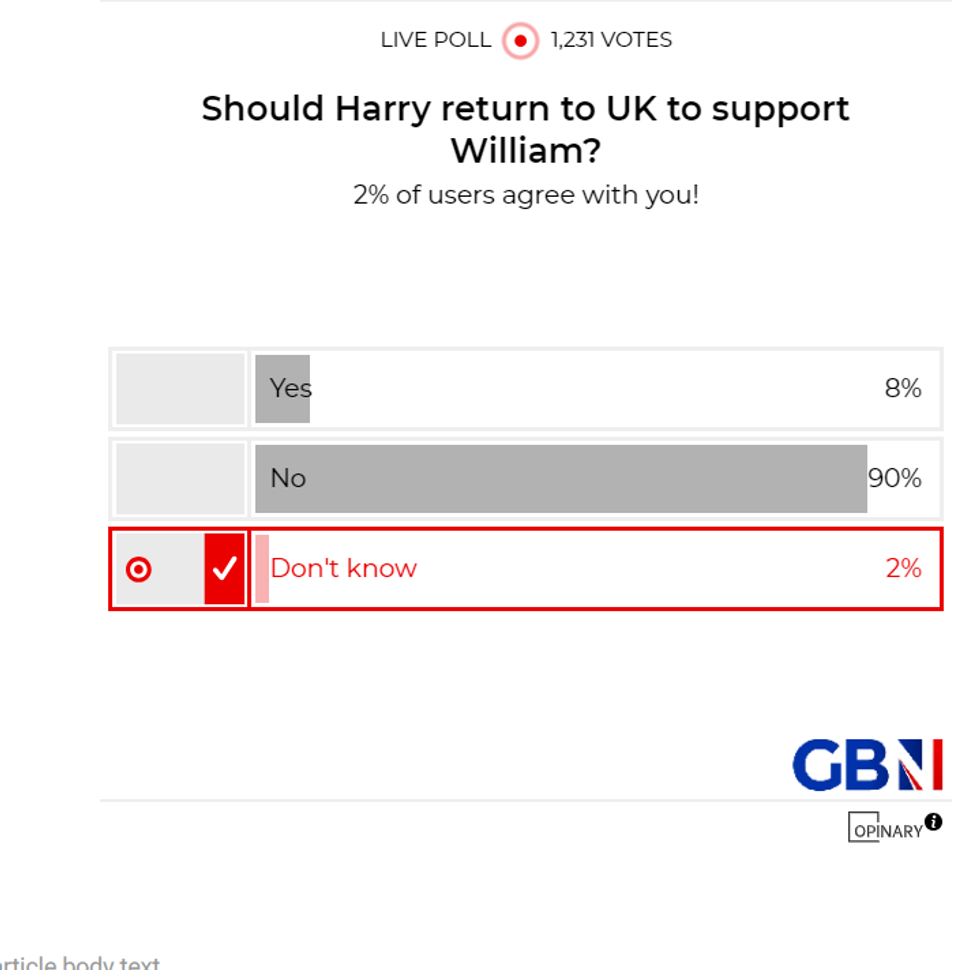Click the red 2% result value
Image resolution: width=980 pixels, height=970 pixels.
tap(902, 569)
